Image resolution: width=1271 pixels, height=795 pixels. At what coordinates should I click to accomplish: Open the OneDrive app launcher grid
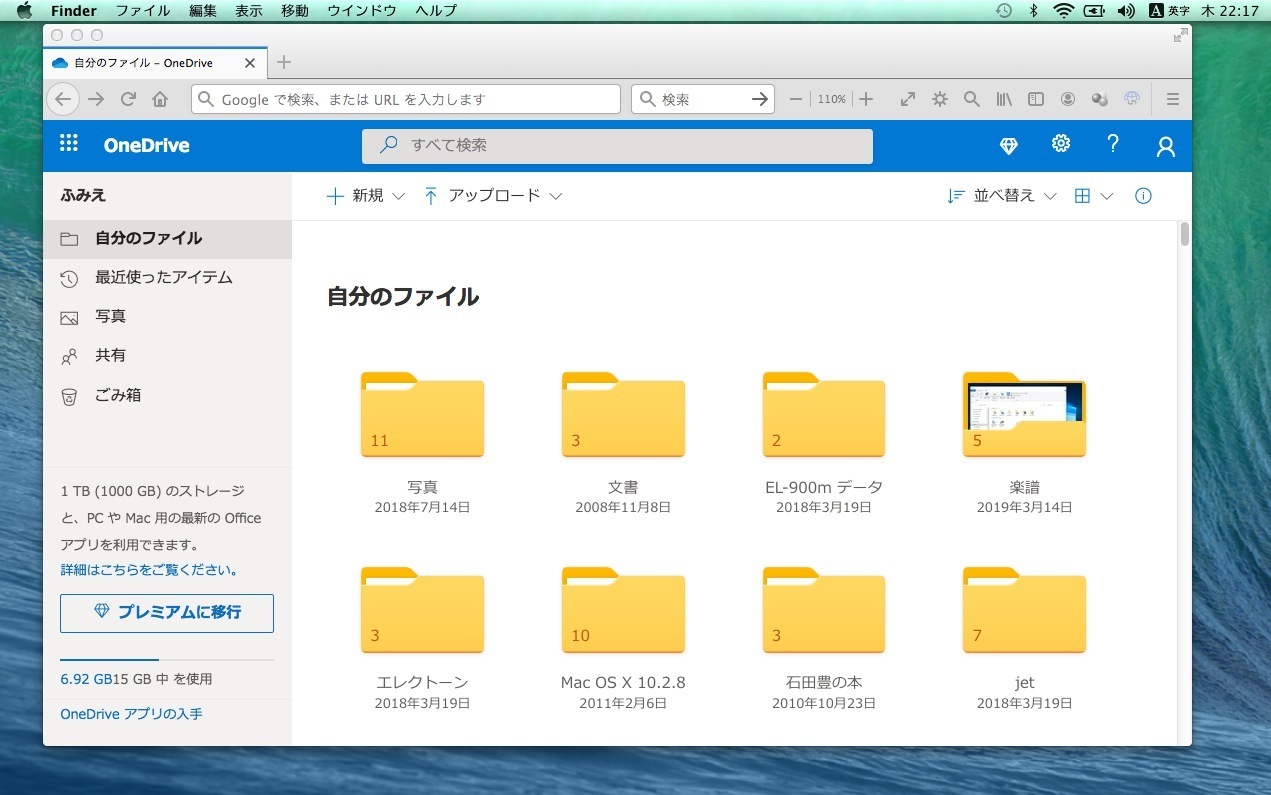[69, 144]
